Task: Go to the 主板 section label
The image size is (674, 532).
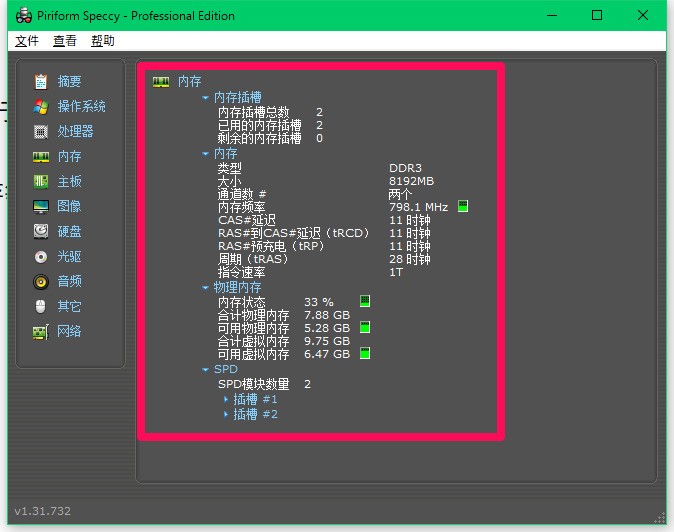Action: point(70,181)
